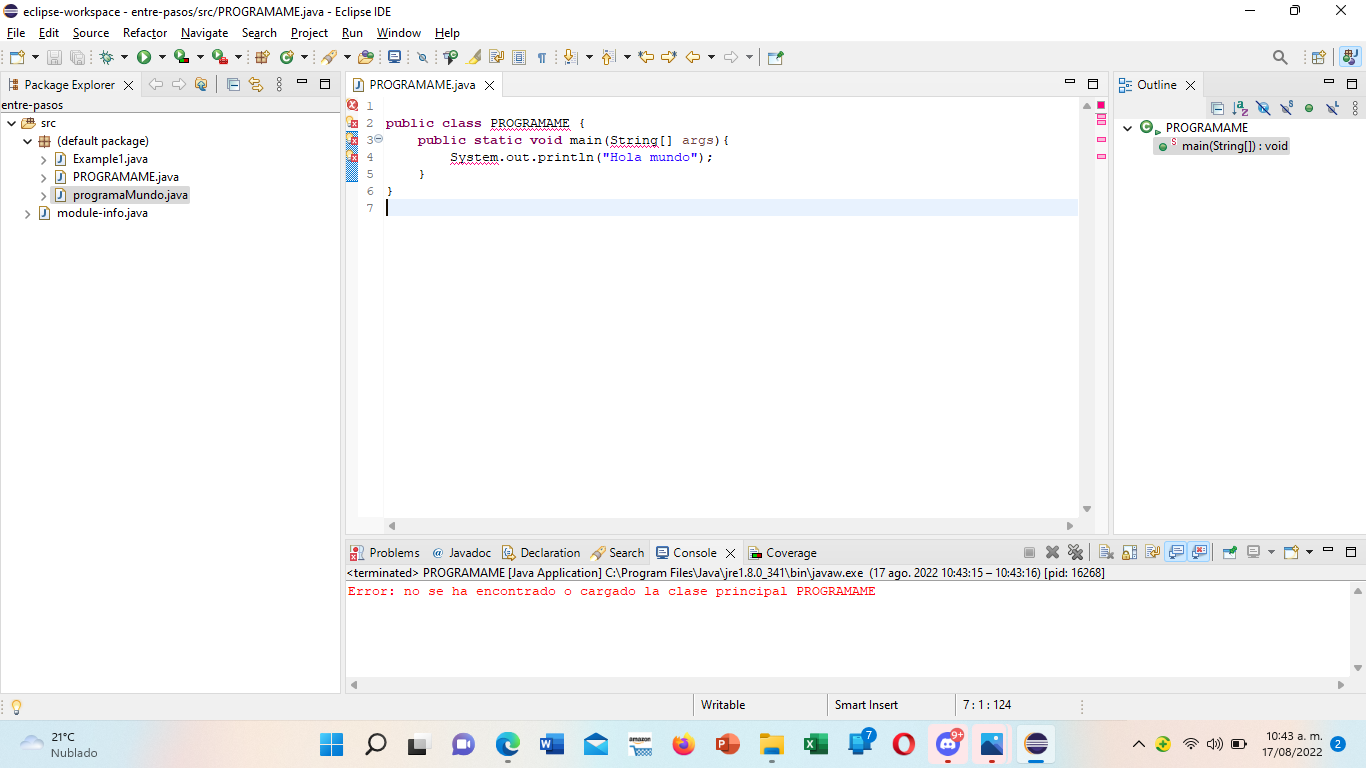Switch to the Javadoc tab
The width and height of the screenshot is (1366, 768).
click(x=461, y=552)
